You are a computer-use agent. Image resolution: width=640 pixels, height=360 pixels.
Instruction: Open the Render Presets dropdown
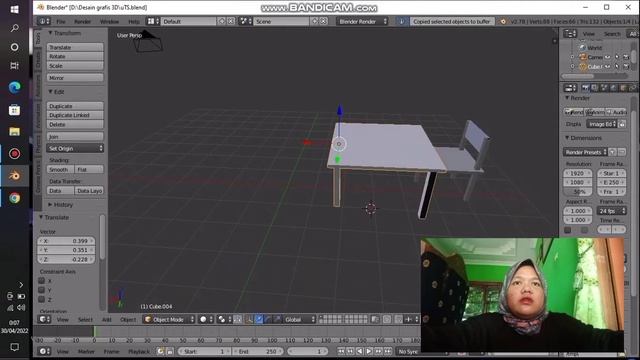(585, 152)
